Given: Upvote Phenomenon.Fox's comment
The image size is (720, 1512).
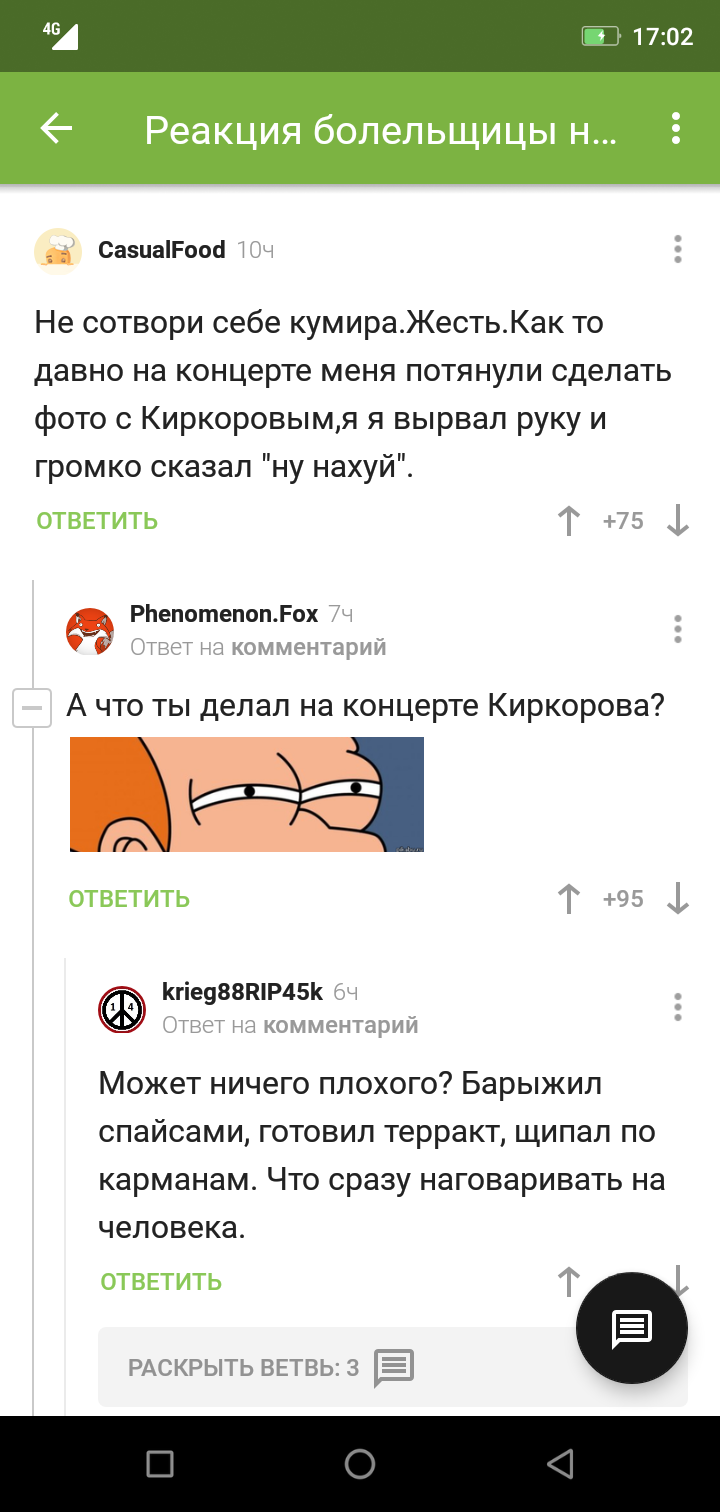Looking at the screenshot, I should [x=569, y=899].
